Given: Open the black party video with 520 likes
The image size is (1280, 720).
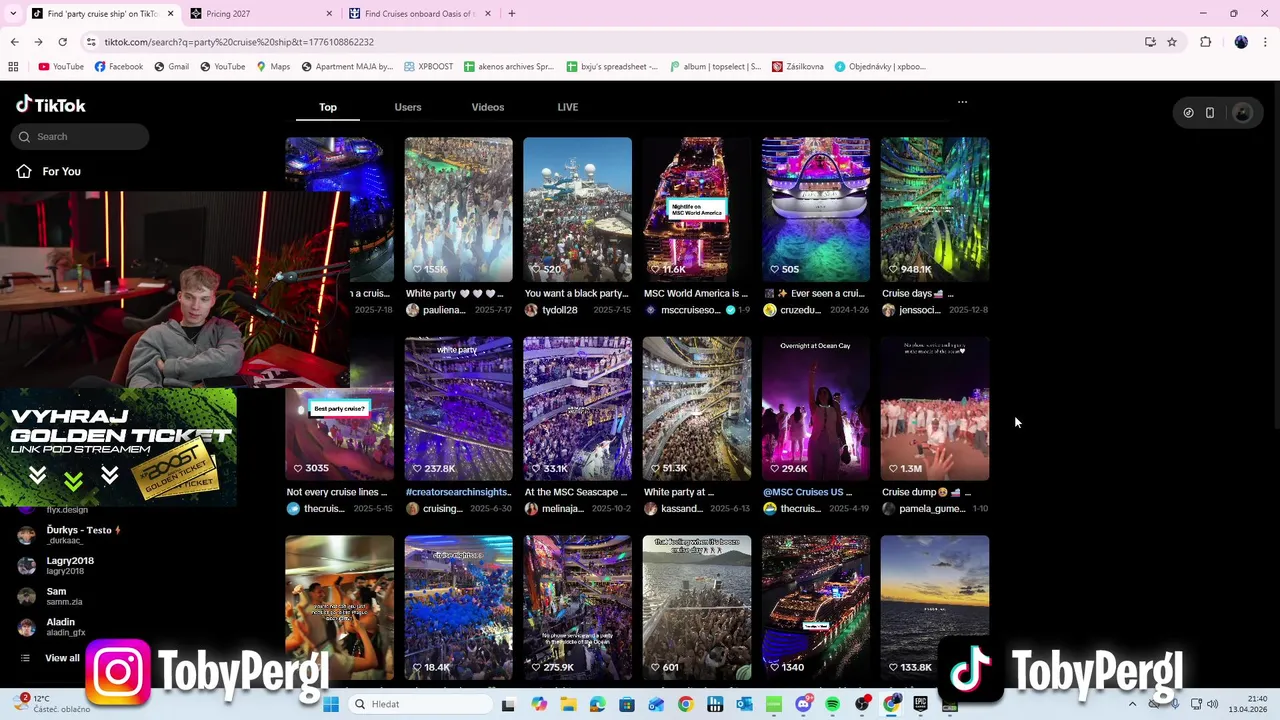Looking at the screenshot, I should pyautogui.click(x=577, y=209).
